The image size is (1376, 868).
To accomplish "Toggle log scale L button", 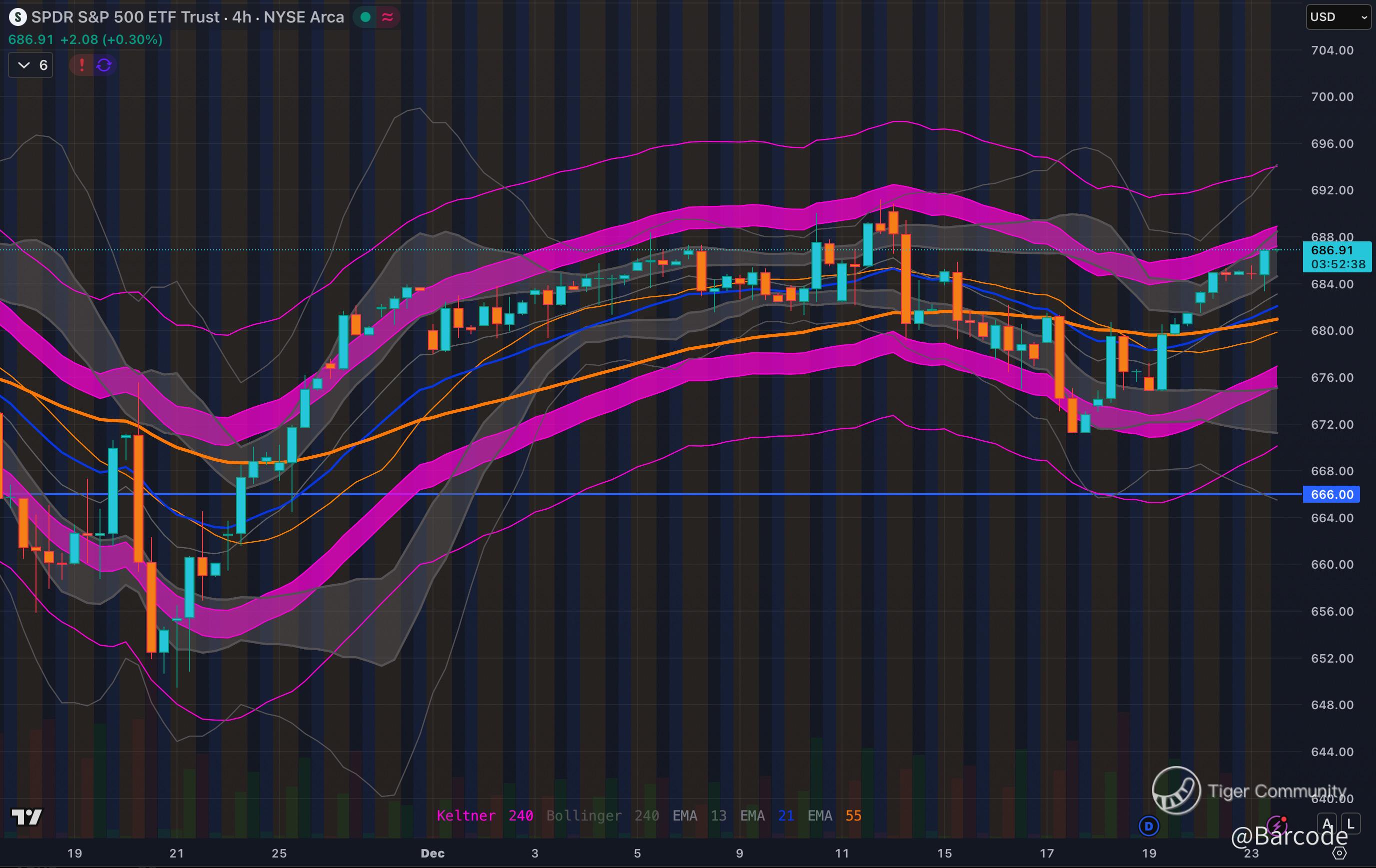I will pos(1350,824).
